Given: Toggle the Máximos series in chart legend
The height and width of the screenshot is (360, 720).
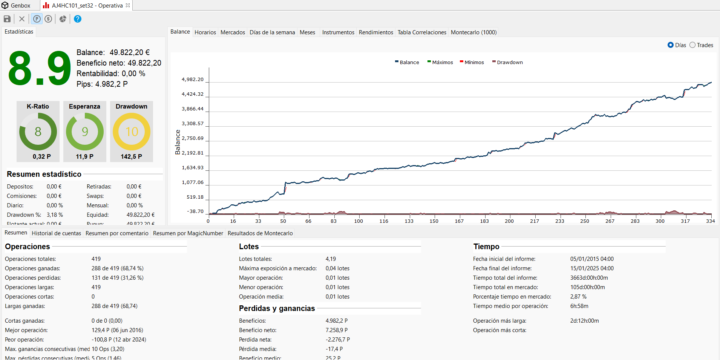Looking at the screenshot, I should pos(440,62).
